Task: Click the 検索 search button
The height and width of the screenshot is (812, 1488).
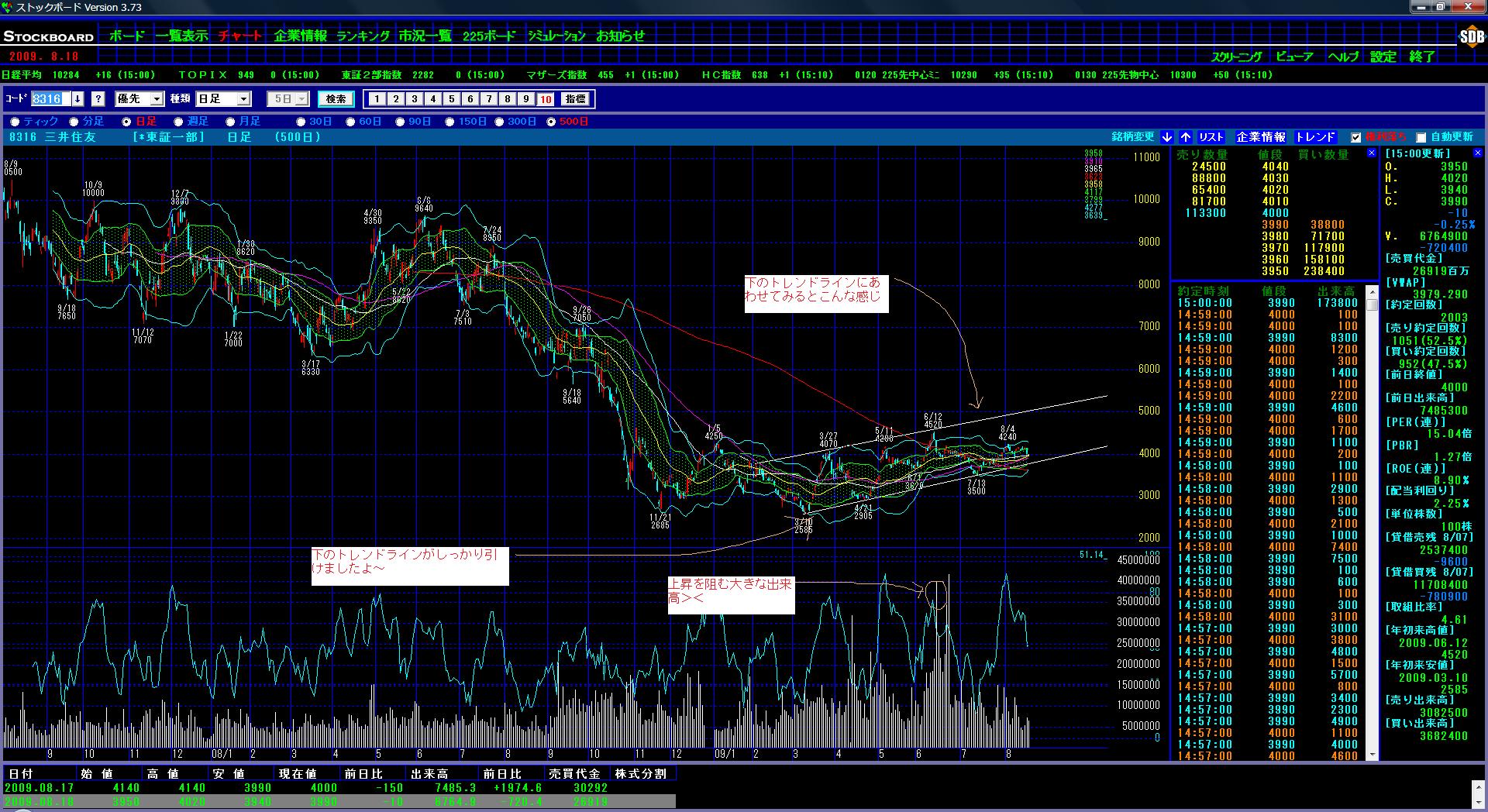Action: (x=336, y=99)
